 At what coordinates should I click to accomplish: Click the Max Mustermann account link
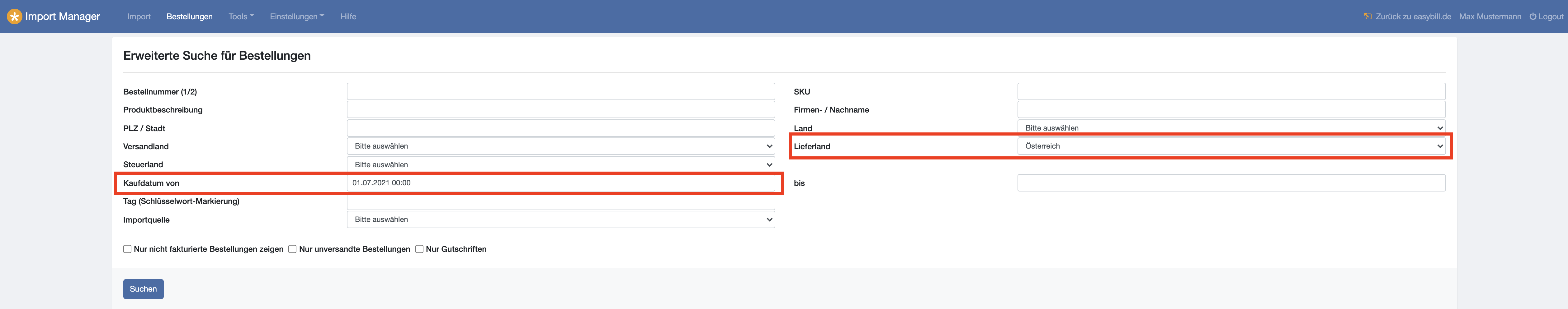[x=1490, y=16]
